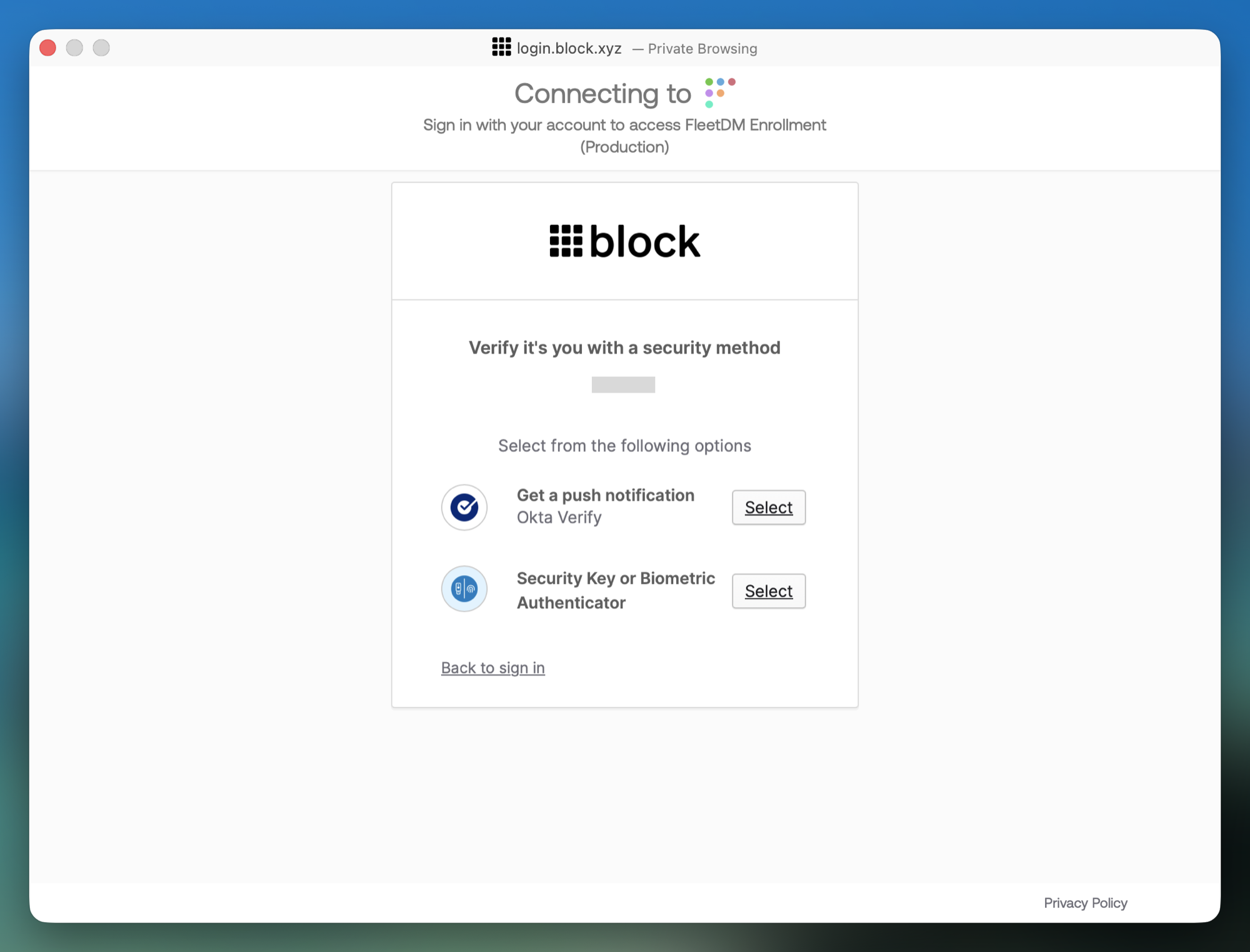Close the login window with the red button
Screen dimensions: 1250x952
[48, 48]
